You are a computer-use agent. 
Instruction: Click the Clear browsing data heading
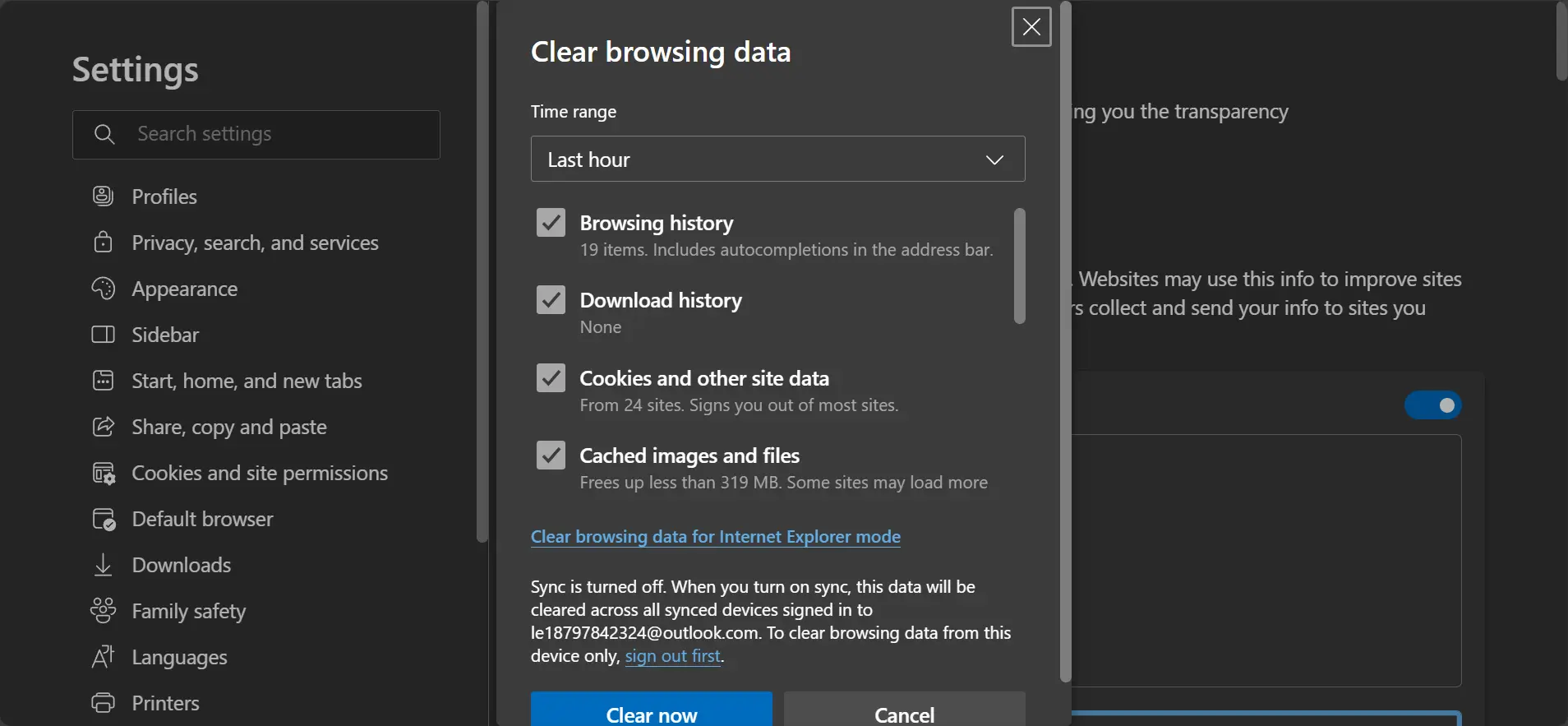click(661, 52)
